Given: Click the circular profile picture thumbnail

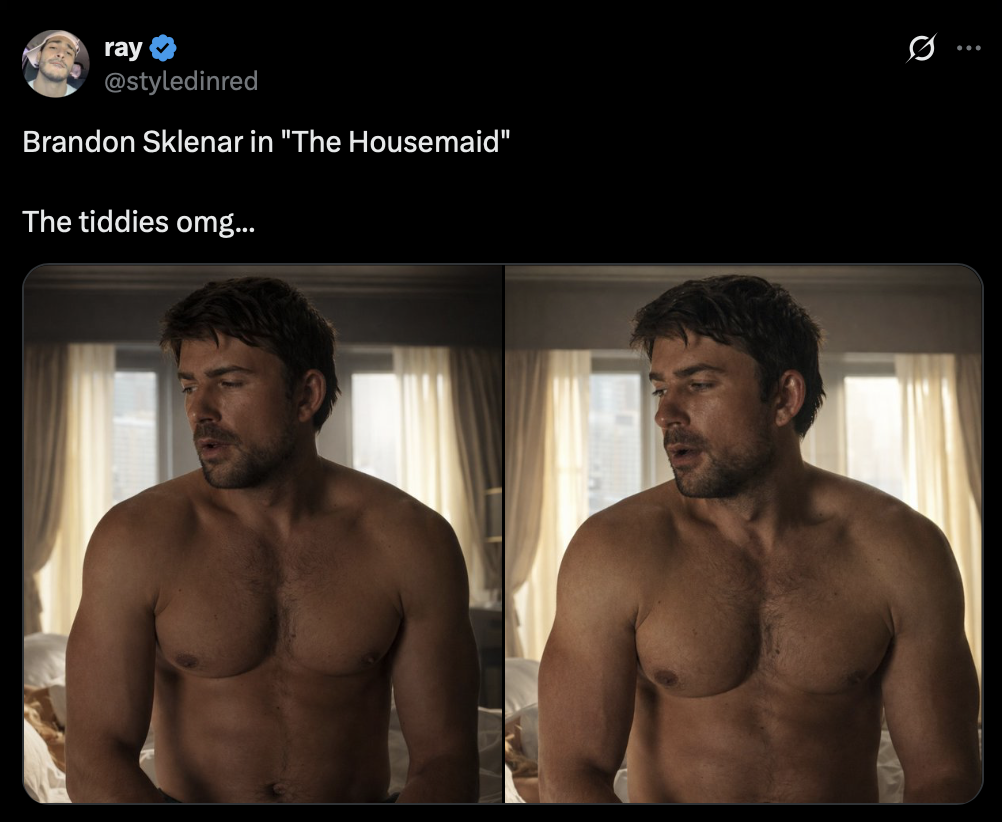Looking at the screenshot, I should tap(55, 58).
